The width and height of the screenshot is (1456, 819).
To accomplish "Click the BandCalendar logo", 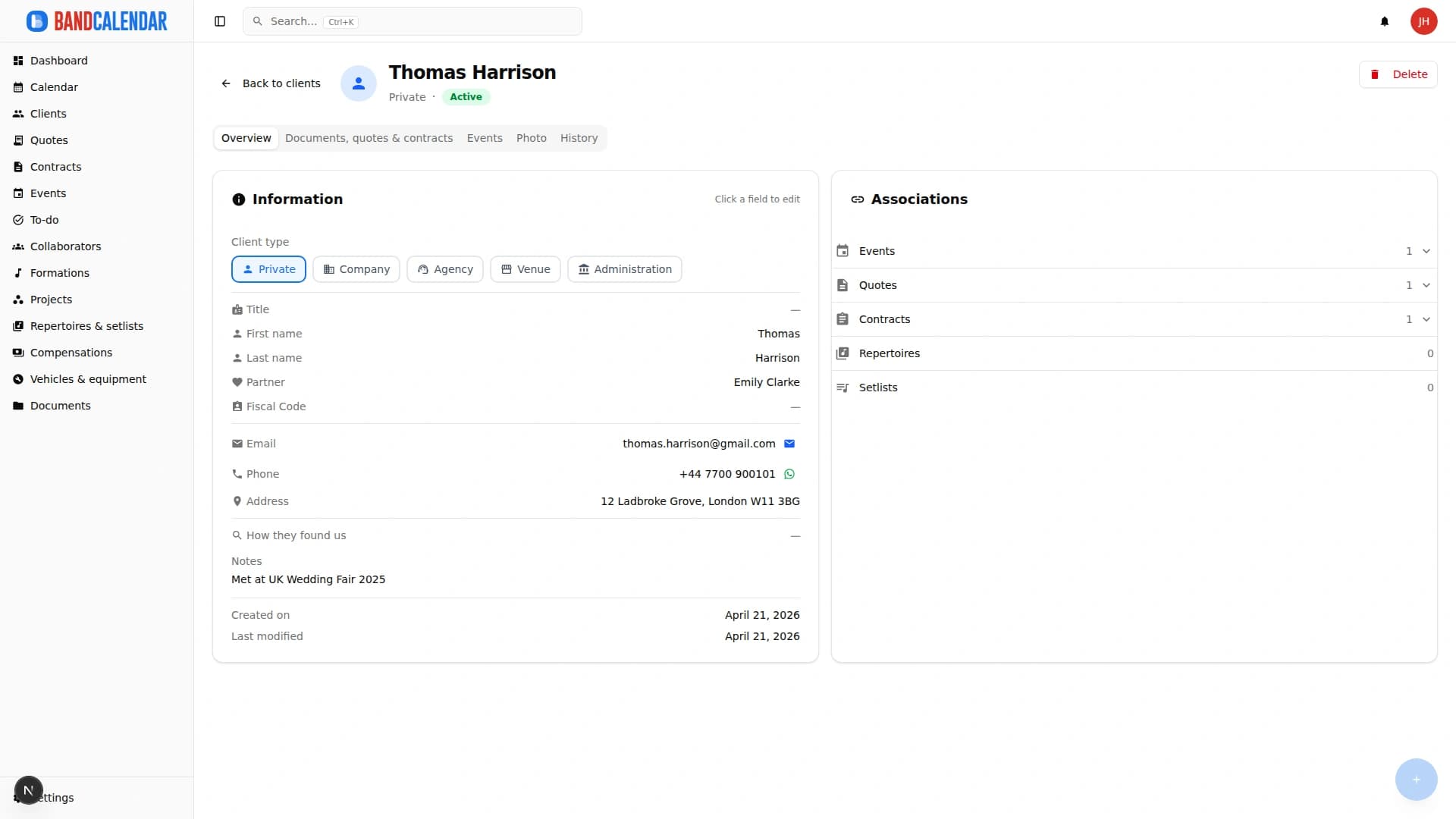I will pyautogui.click(x=97, y=21).
